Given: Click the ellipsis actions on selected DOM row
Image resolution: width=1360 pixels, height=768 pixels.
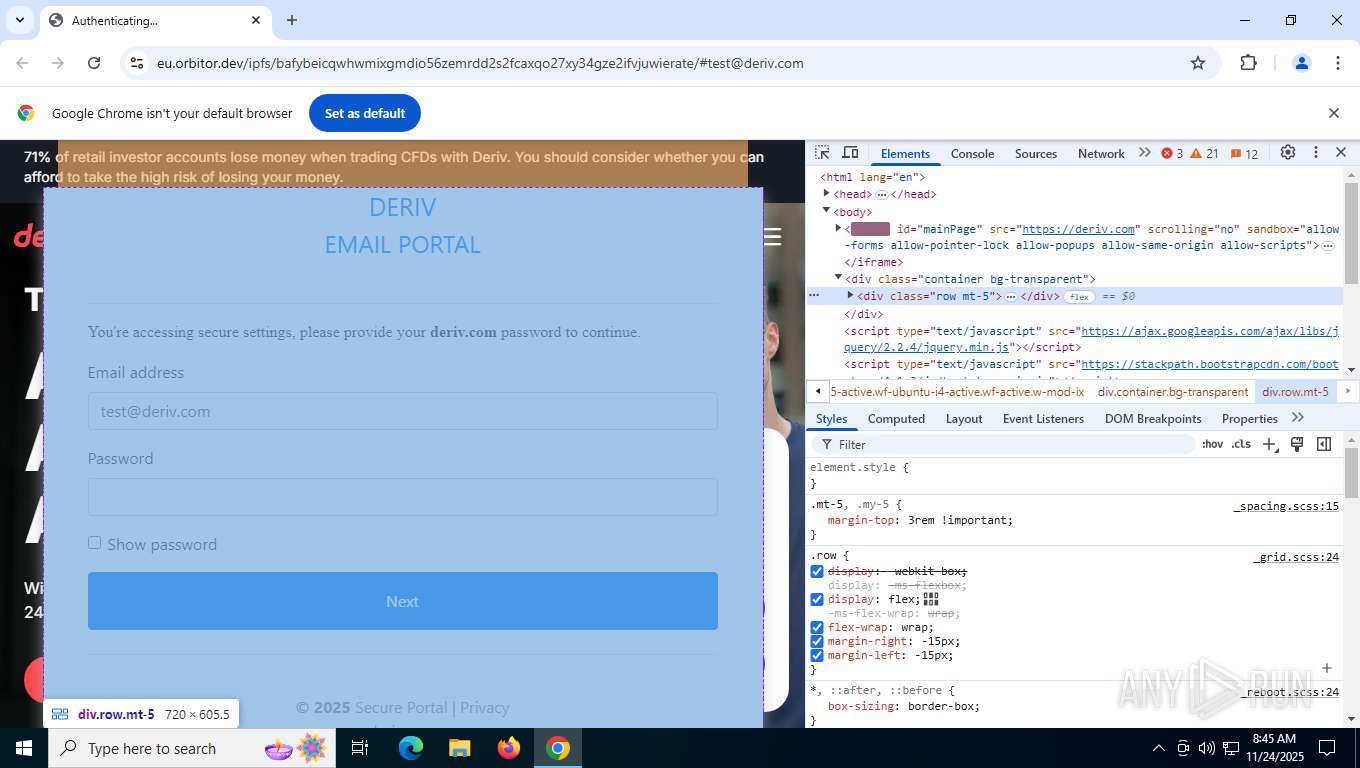Looking at the screenshot, I should click(814, 296).
